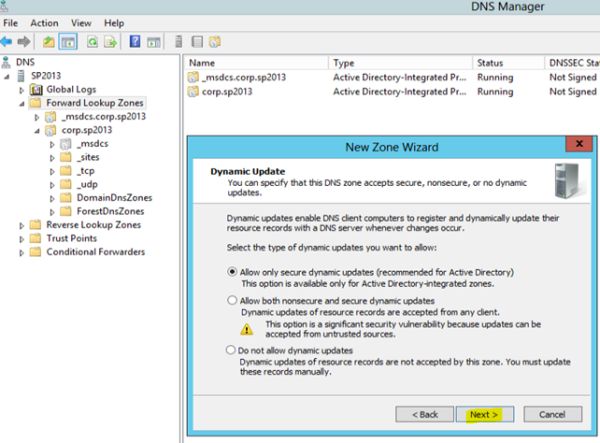
Task: Expand the Global Logs node
Action: [x=21, y=90]
